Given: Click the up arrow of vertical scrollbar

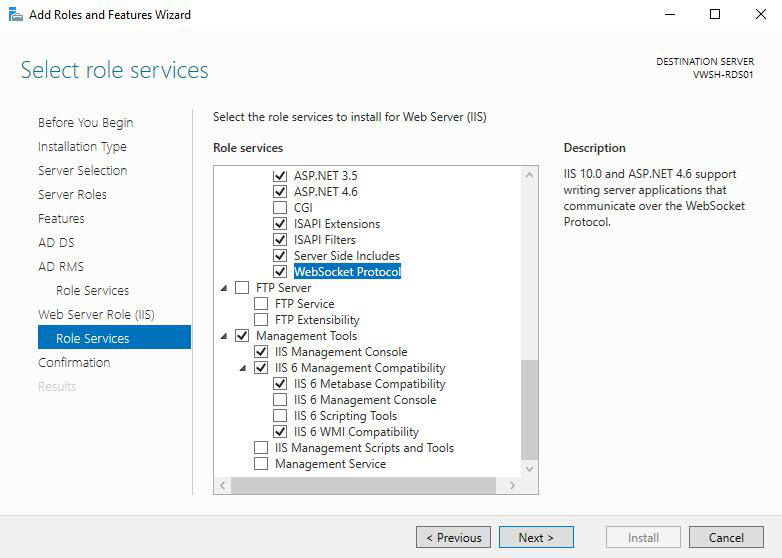Looking at the screenshot, I should pos(530,175).
